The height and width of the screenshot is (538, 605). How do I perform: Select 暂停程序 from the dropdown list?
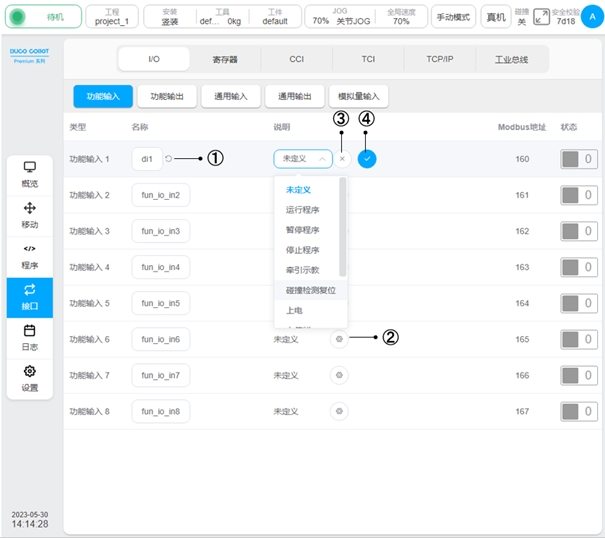[x=303, y=229]
